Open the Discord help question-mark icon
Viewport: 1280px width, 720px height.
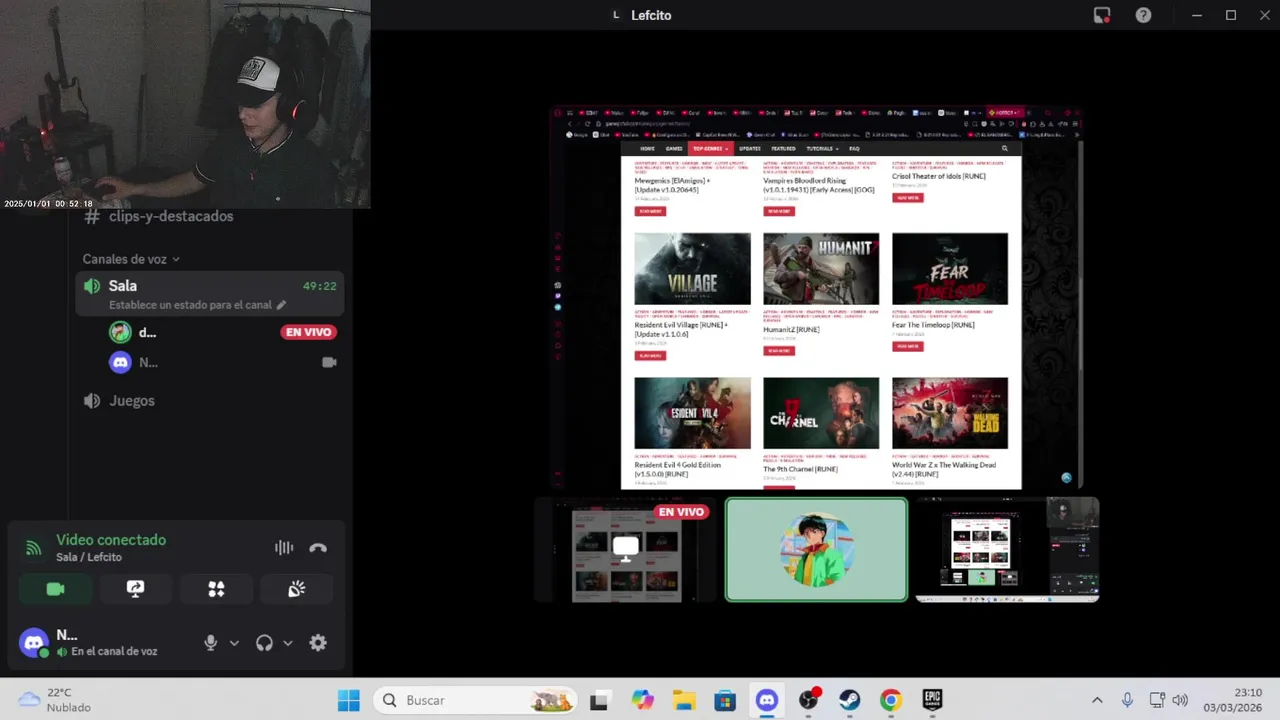coord(1143,15)
